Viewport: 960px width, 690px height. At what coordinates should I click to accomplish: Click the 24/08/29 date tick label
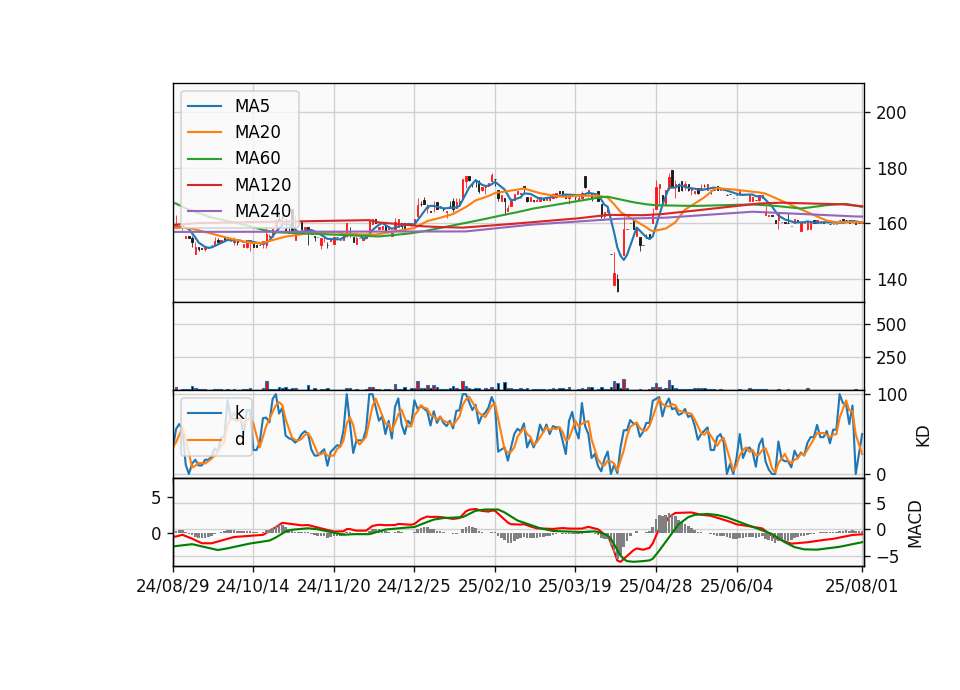coord(173,586)
